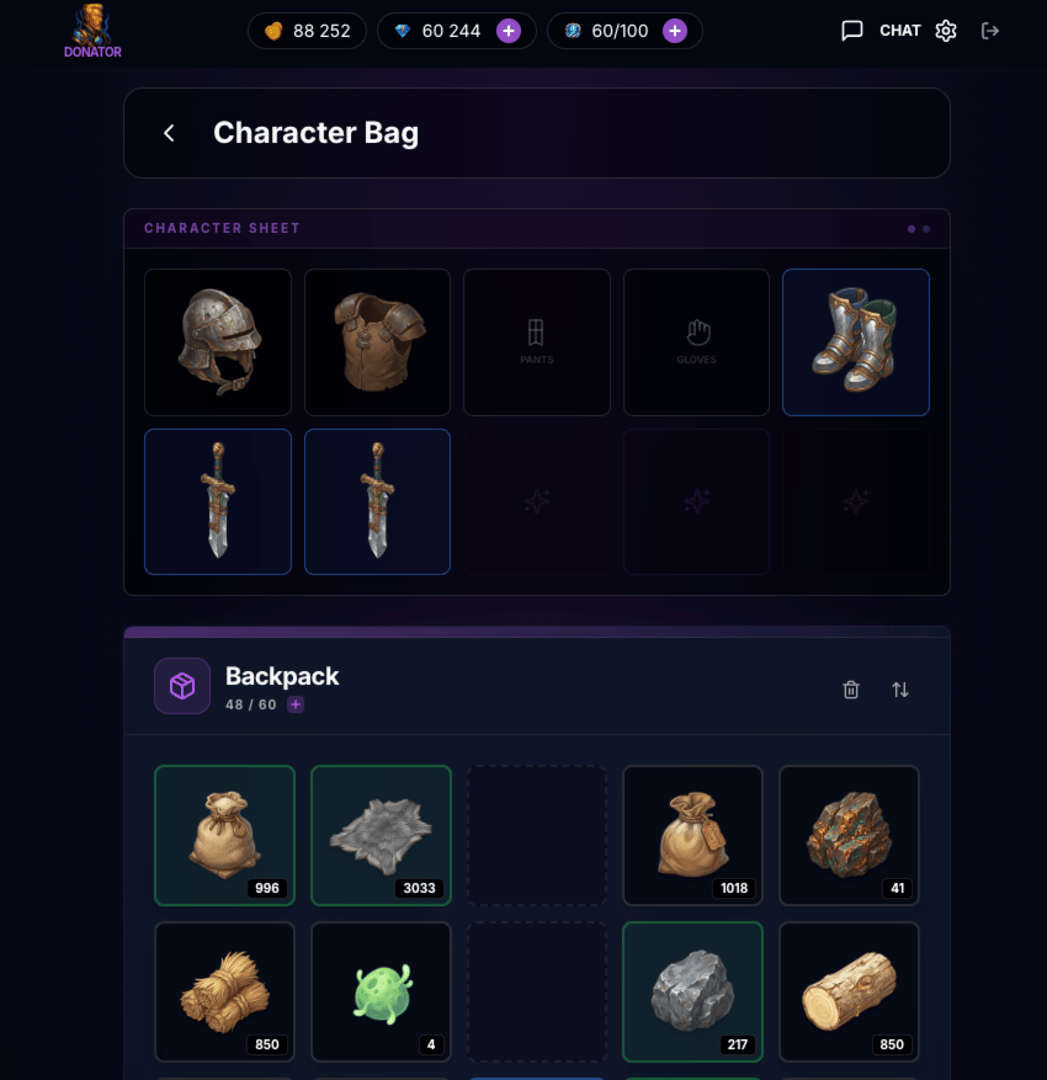The height and width of the screenshot is (1080, 1047).
Task: Click the back arrow beside Character Bag
Action: [169, 133]
